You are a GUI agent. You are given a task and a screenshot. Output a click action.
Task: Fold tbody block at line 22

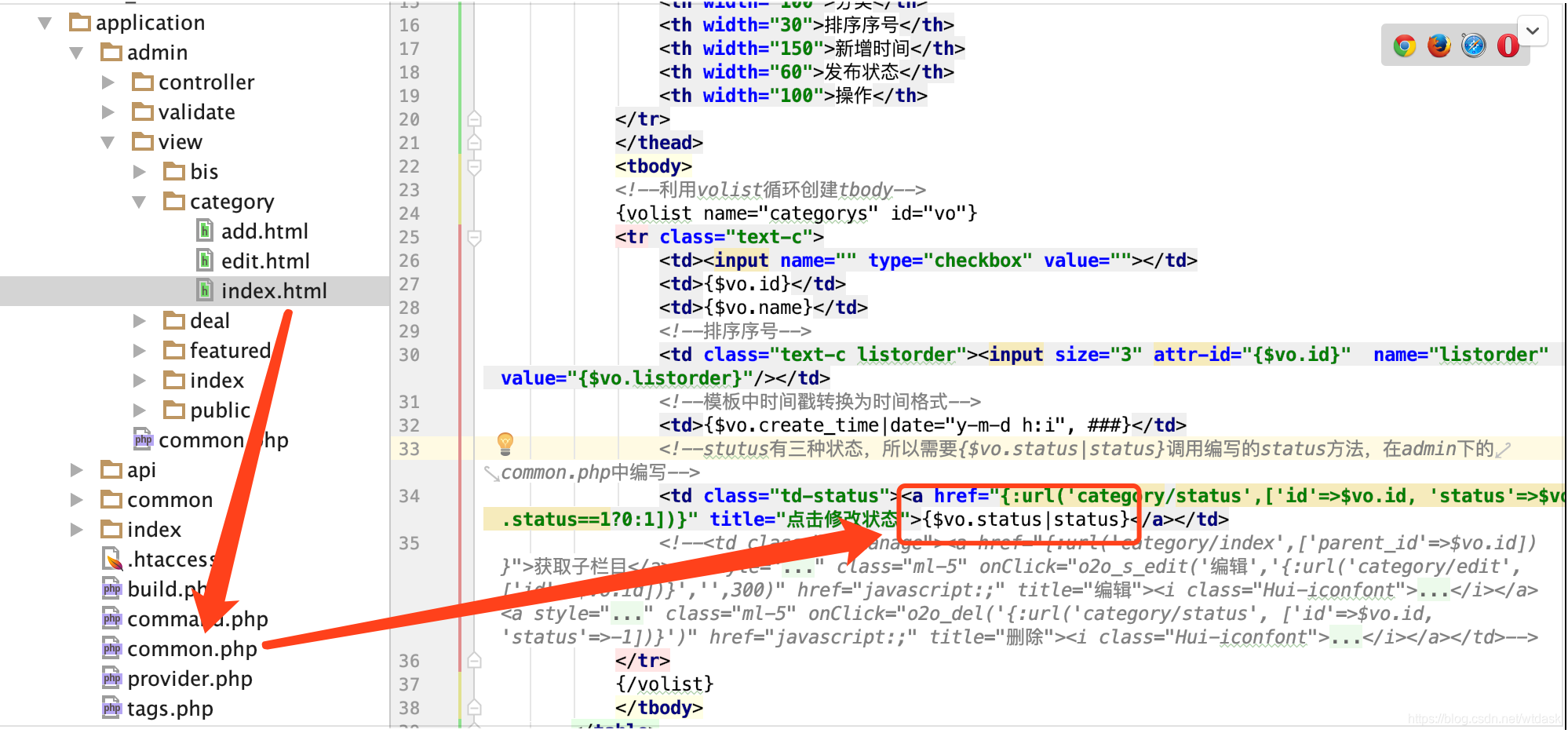point(474,166)
